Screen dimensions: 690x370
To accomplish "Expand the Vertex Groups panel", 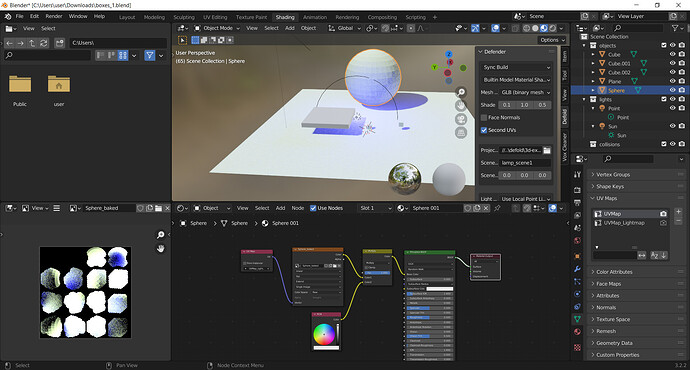I will 637,175.
